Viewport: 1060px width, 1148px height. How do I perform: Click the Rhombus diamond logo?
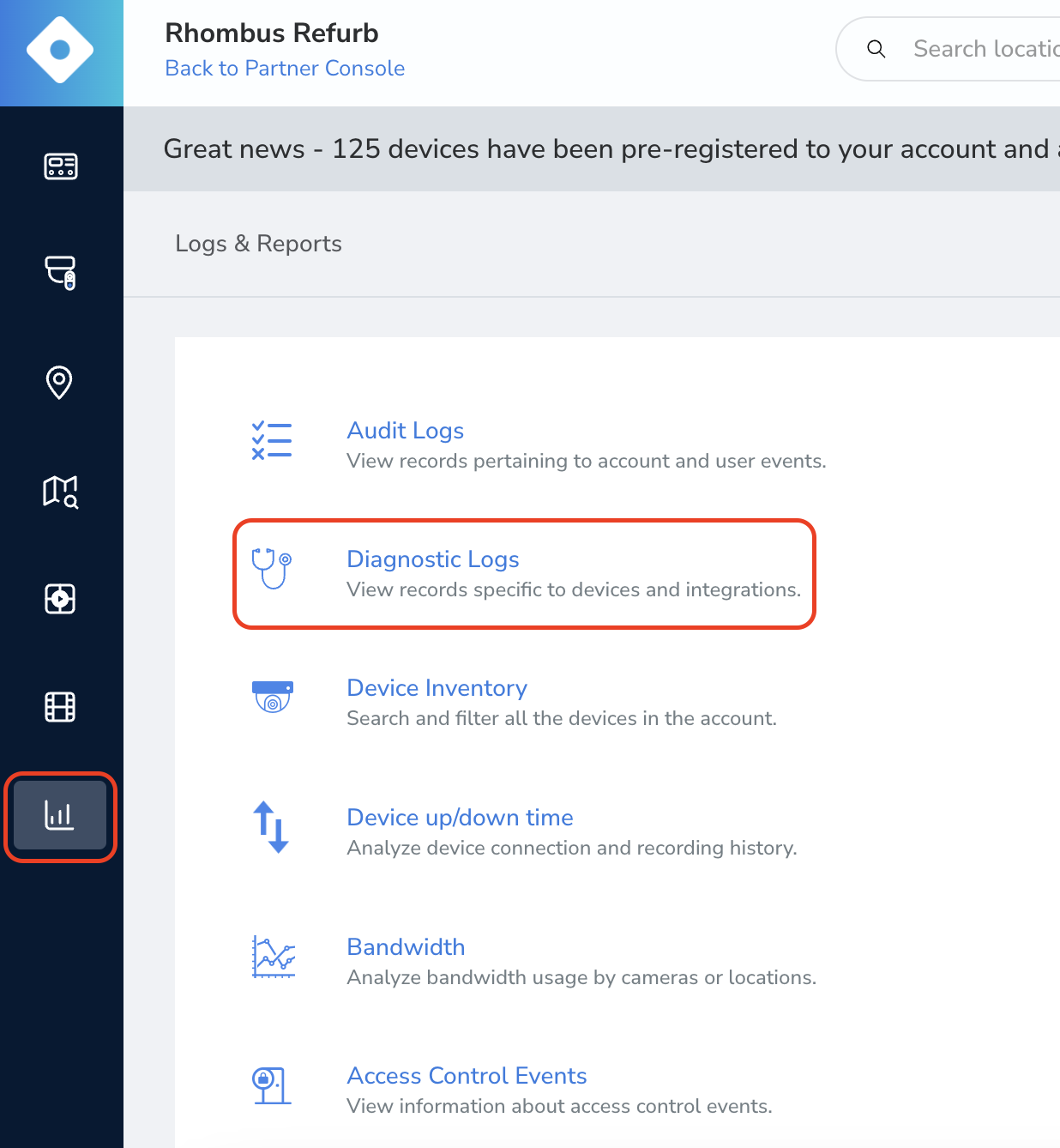click(x=60, y=50)
